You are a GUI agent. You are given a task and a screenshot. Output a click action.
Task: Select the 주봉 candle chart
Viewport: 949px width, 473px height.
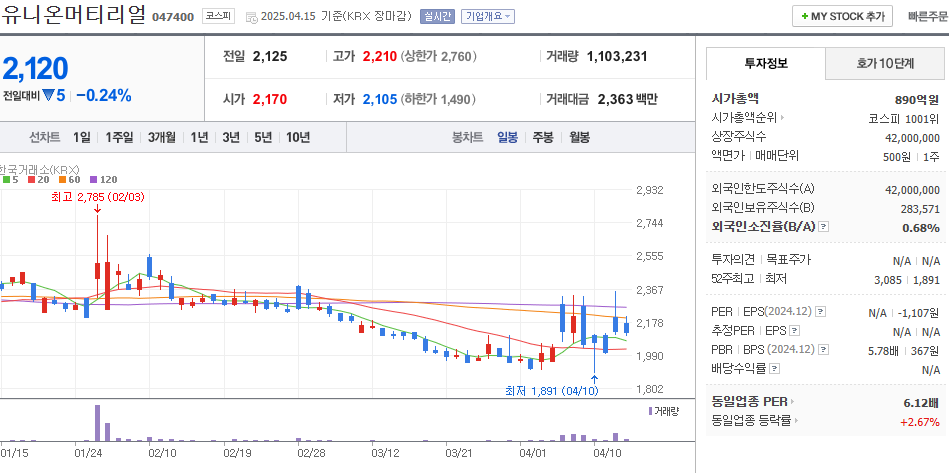click(x=543, y=137)
